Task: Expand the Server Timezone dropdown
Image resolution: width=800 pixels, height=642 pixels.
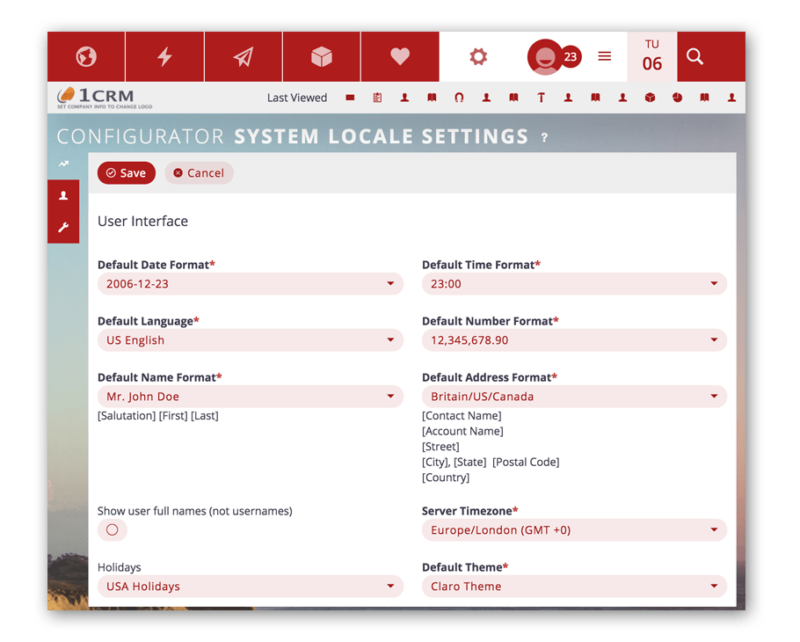Action: tap(574, 530)
